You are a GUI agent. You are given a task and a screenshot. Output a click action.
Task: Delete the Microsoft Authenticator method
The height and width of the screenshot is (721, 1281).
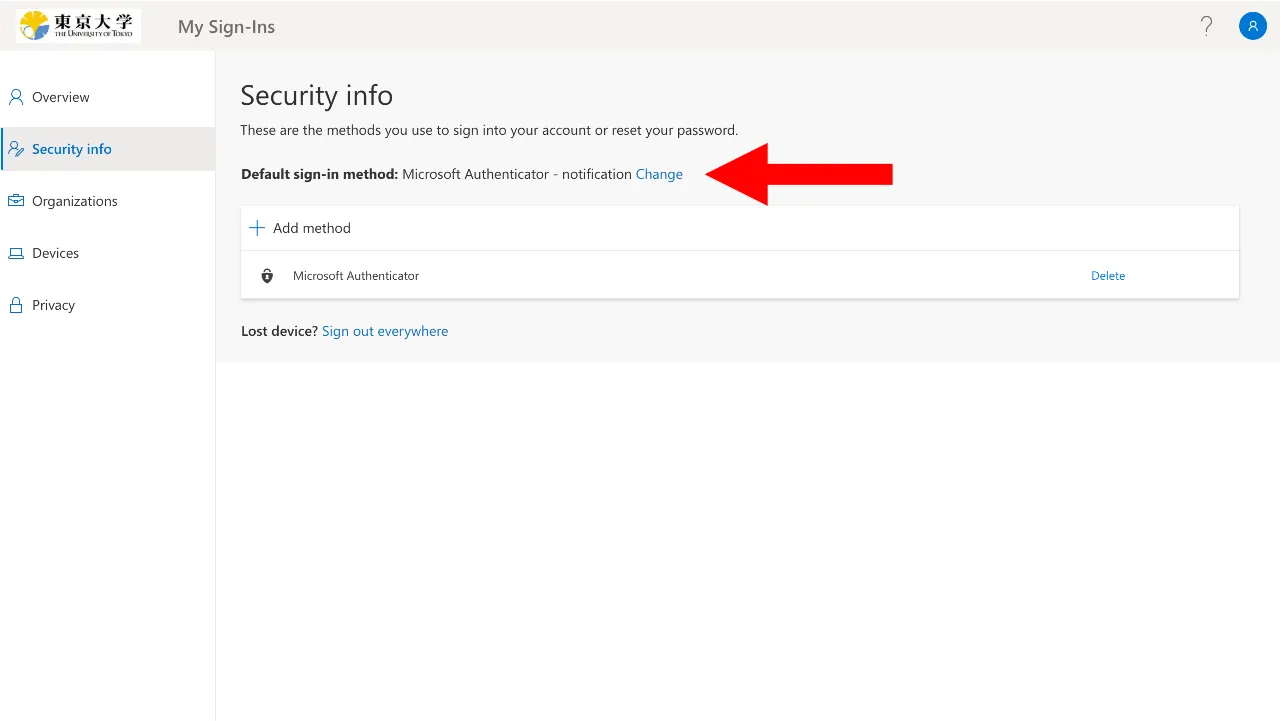pos(1108,276)
